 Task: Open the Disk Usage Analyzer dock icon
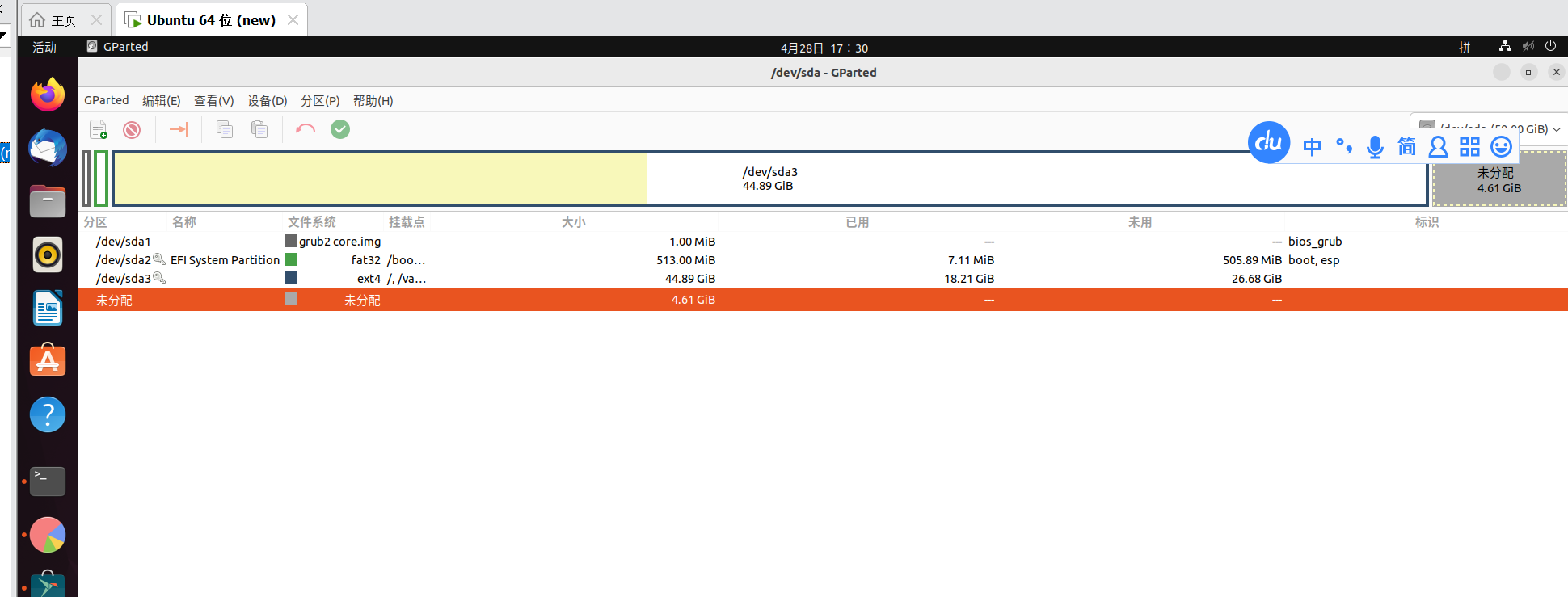(x=48, y=535)
